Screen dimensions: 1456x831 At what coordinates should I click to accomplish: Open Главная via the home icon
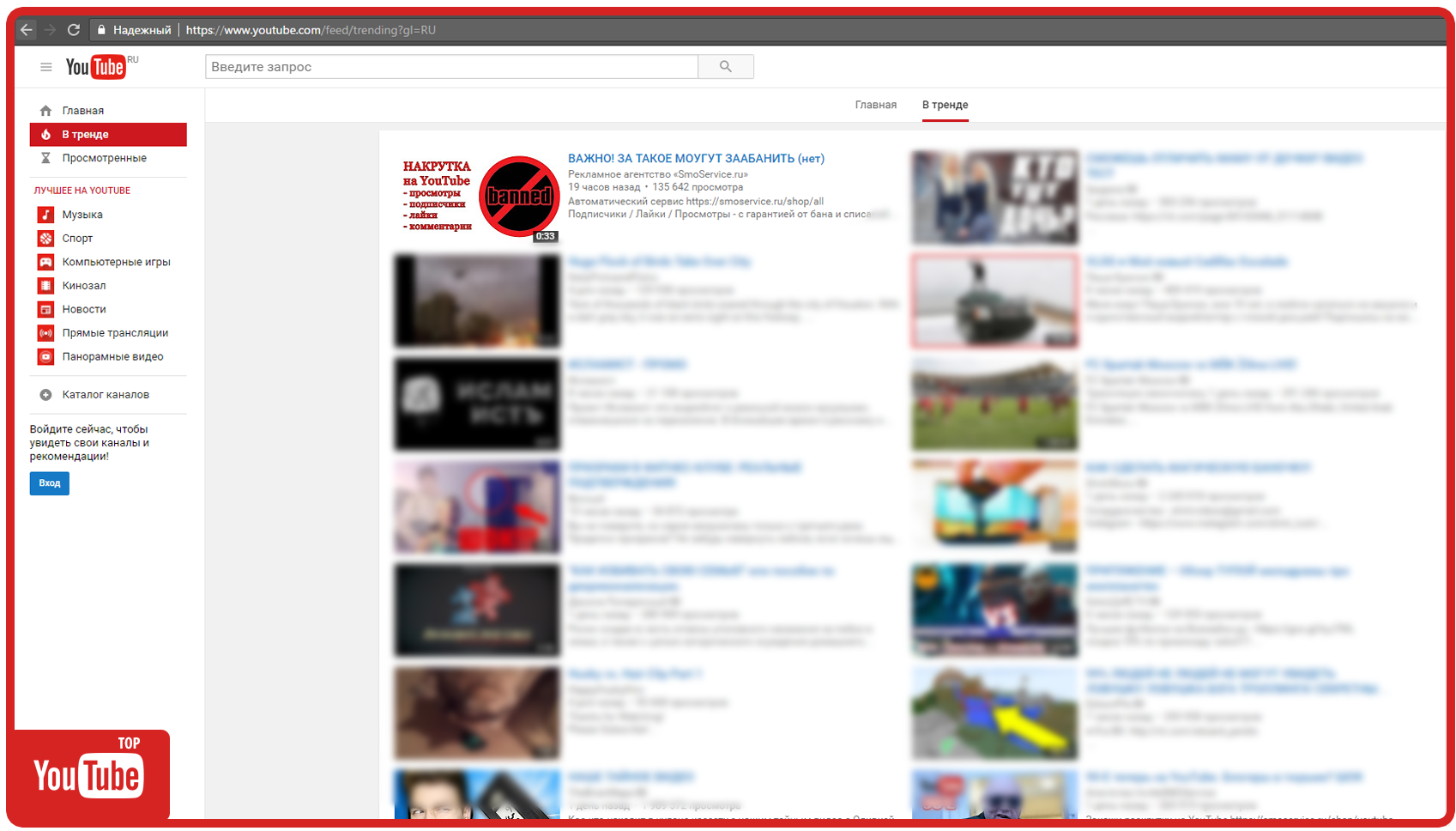pyautogui.click(x=45, y=111)
